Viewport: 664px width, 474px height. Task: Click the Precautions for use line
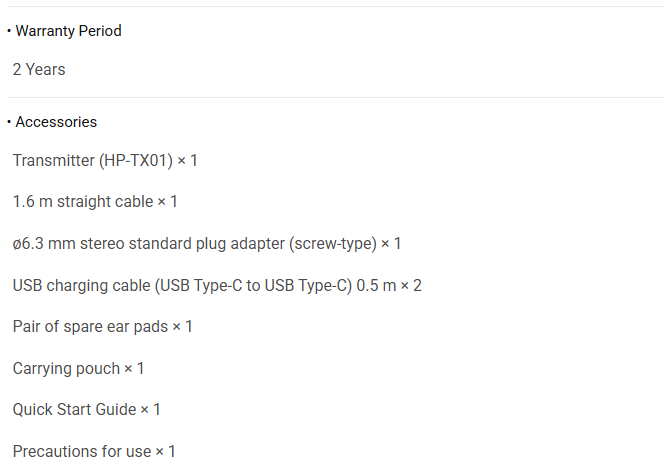coord(94,452)
